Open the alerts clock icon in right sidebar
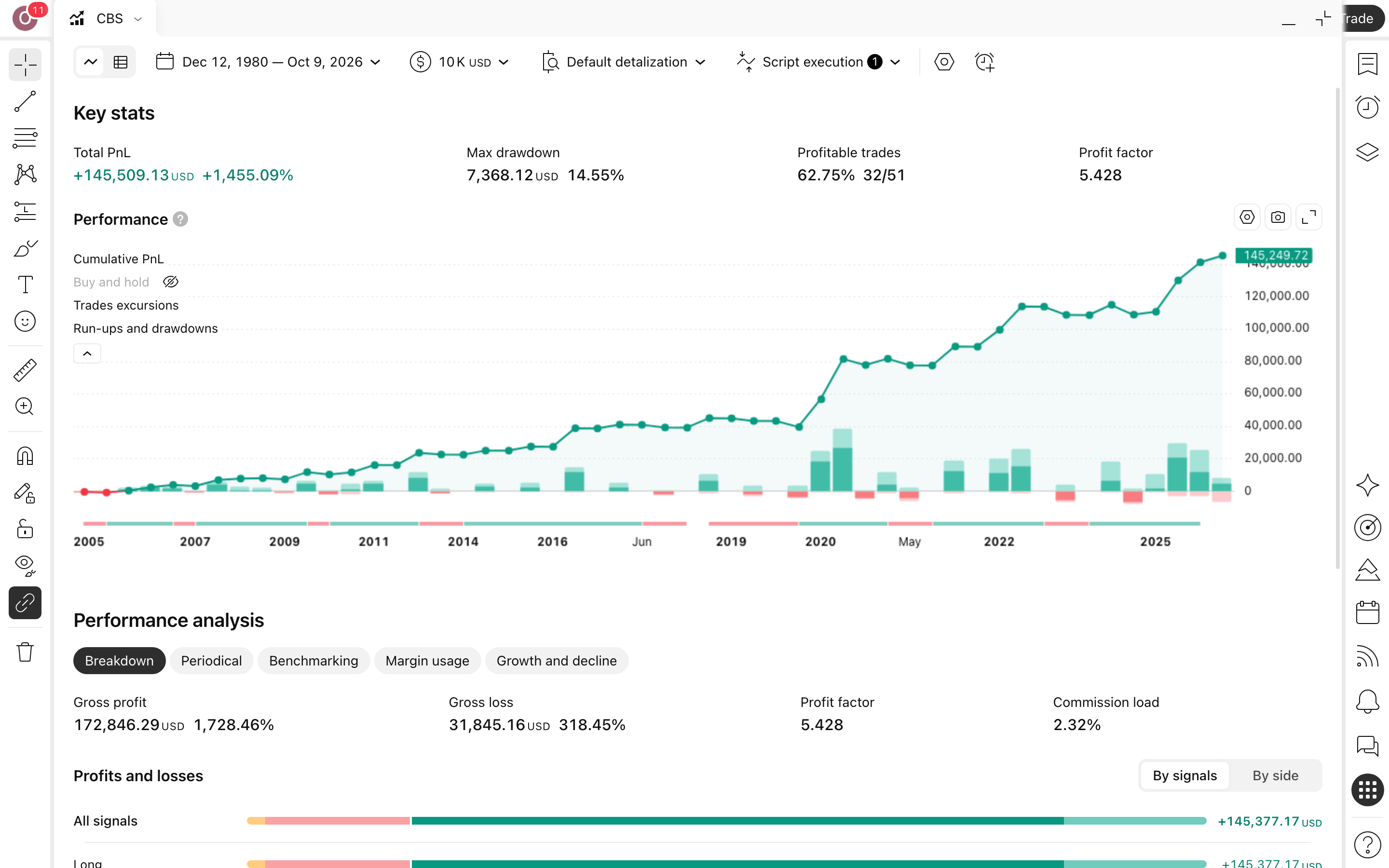 pyautogui.click(x=1367, y=107)
